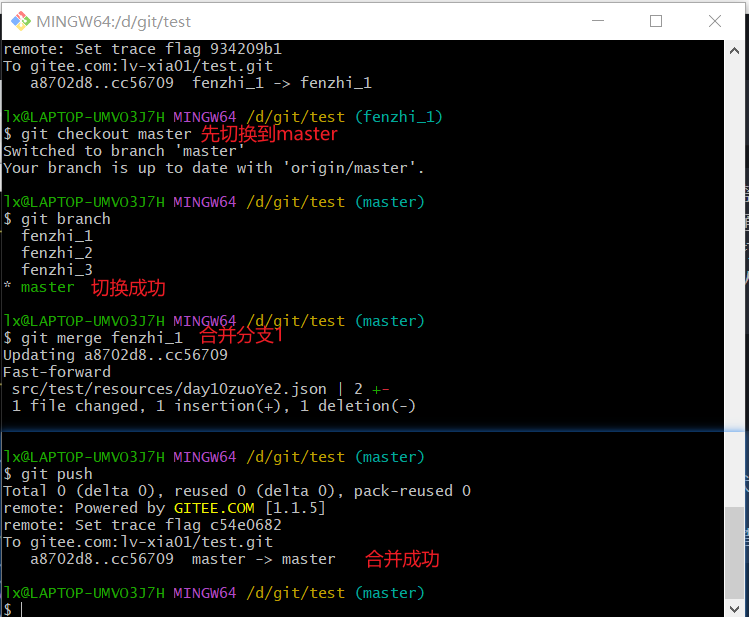Viewport: 749px width, 617px height.
Task: Click the scrollbar up arrow
Action: (734, 51)
